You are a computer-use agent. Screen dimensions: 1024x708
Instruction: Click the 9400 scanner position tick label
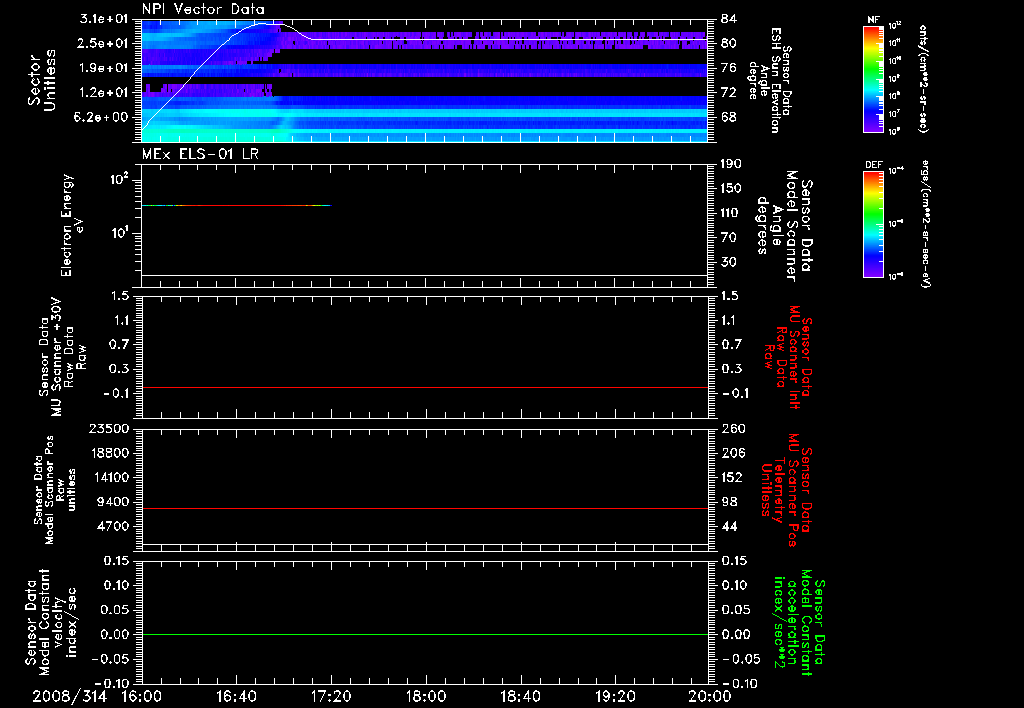112,502
